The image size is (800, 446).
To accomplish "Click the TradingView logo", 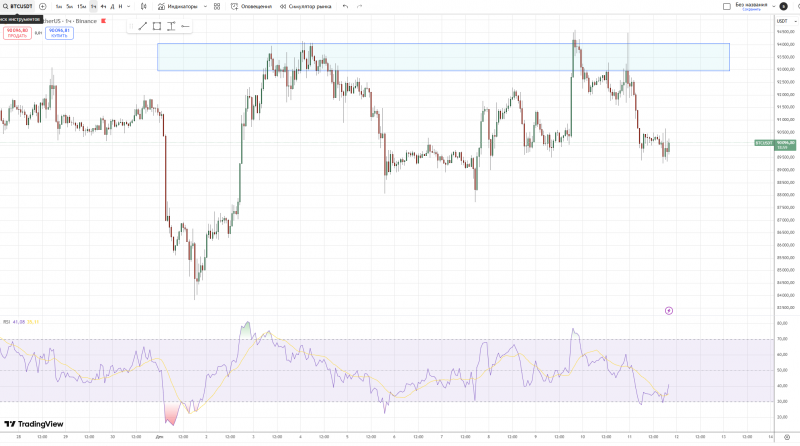I will pyautogui.click(x=34, y=424).
